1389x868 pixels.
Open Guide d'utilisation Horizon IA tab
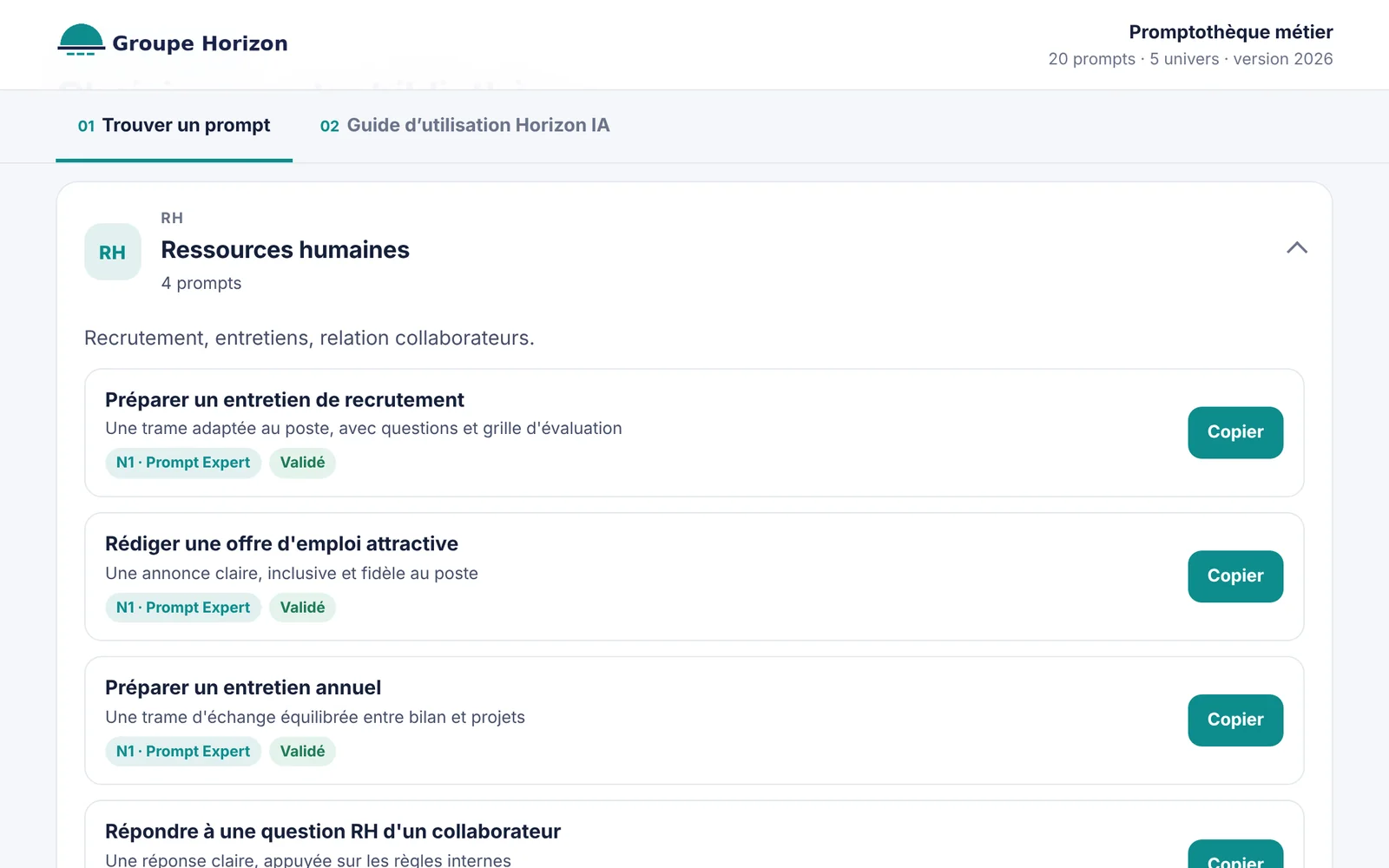point(464,125)
